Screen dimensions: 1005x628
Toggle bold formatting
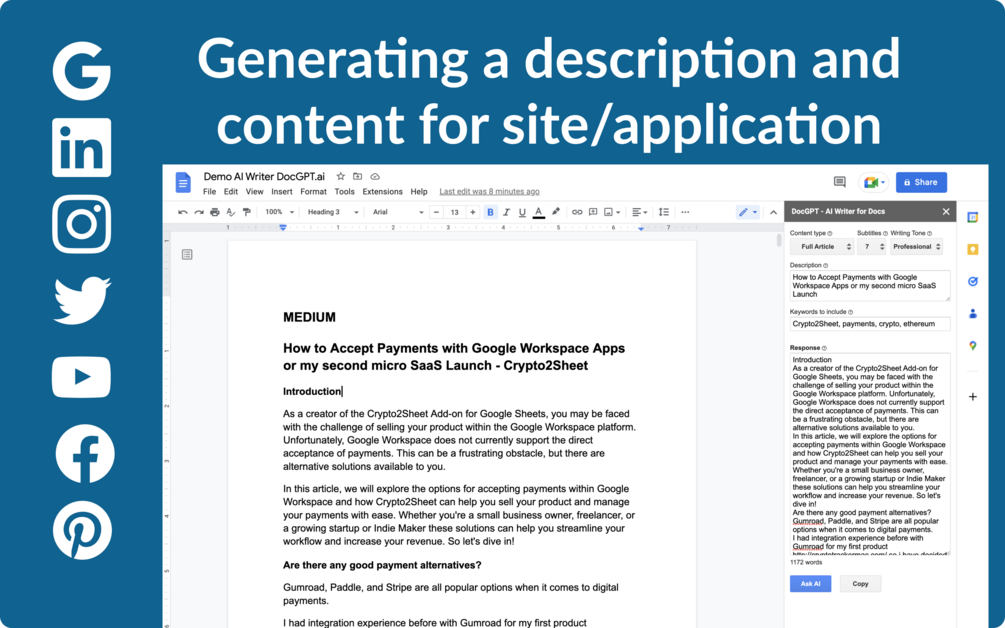pos(490,212)
